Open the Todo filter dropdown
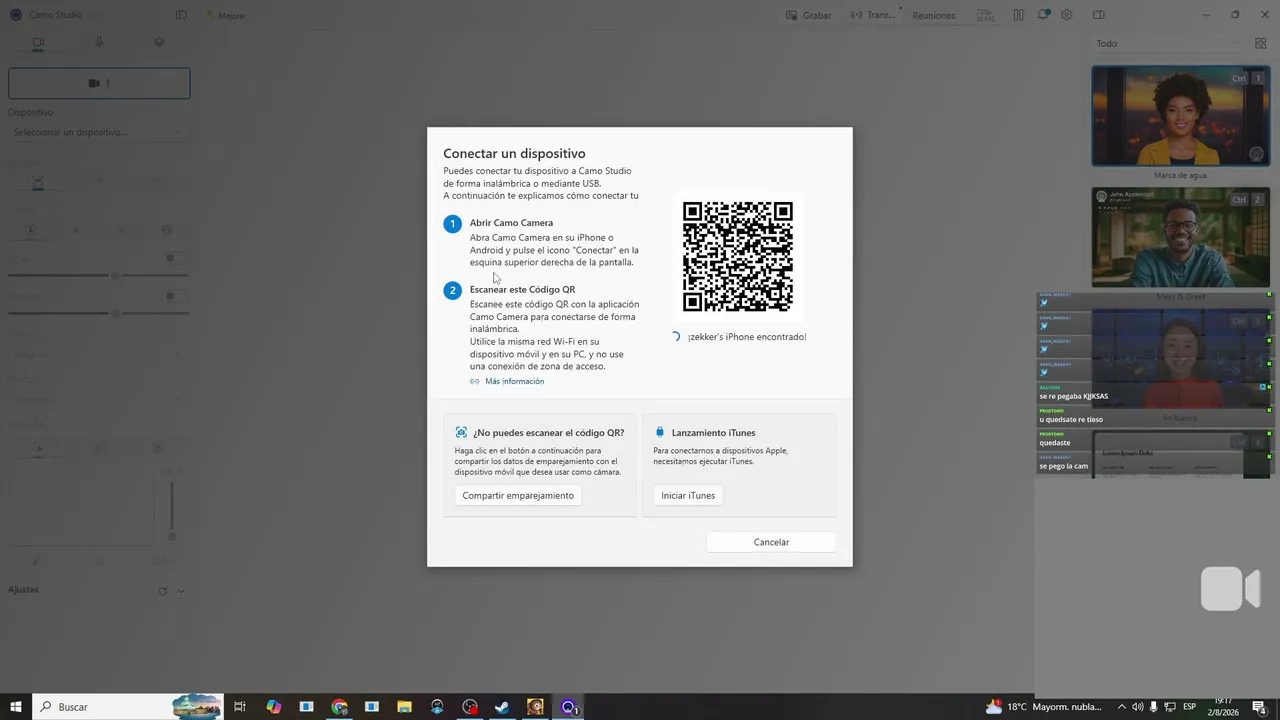1280x720 pixels. pyautogui.click(x=1166, y=43)
